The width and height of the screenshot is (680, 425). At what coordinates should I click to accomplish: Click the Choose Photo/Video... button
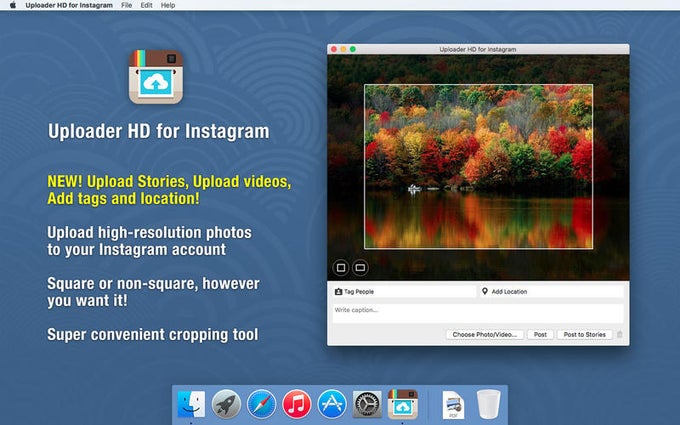point(485,334)
